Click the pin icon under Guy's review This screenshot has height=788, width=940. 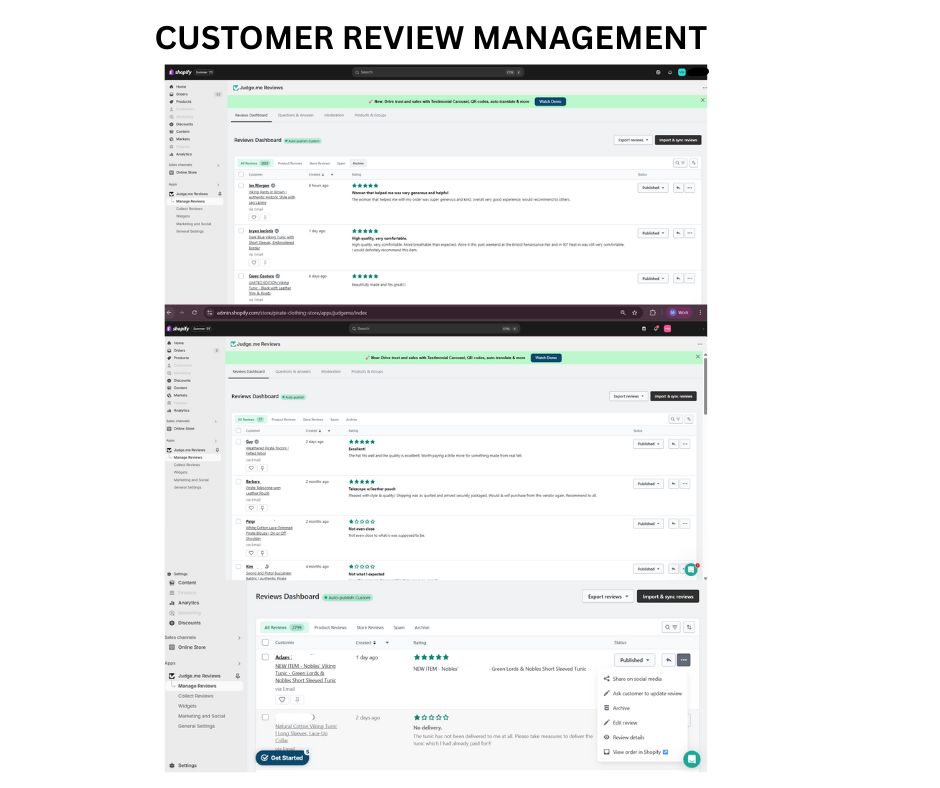click(x=262, y=468)
